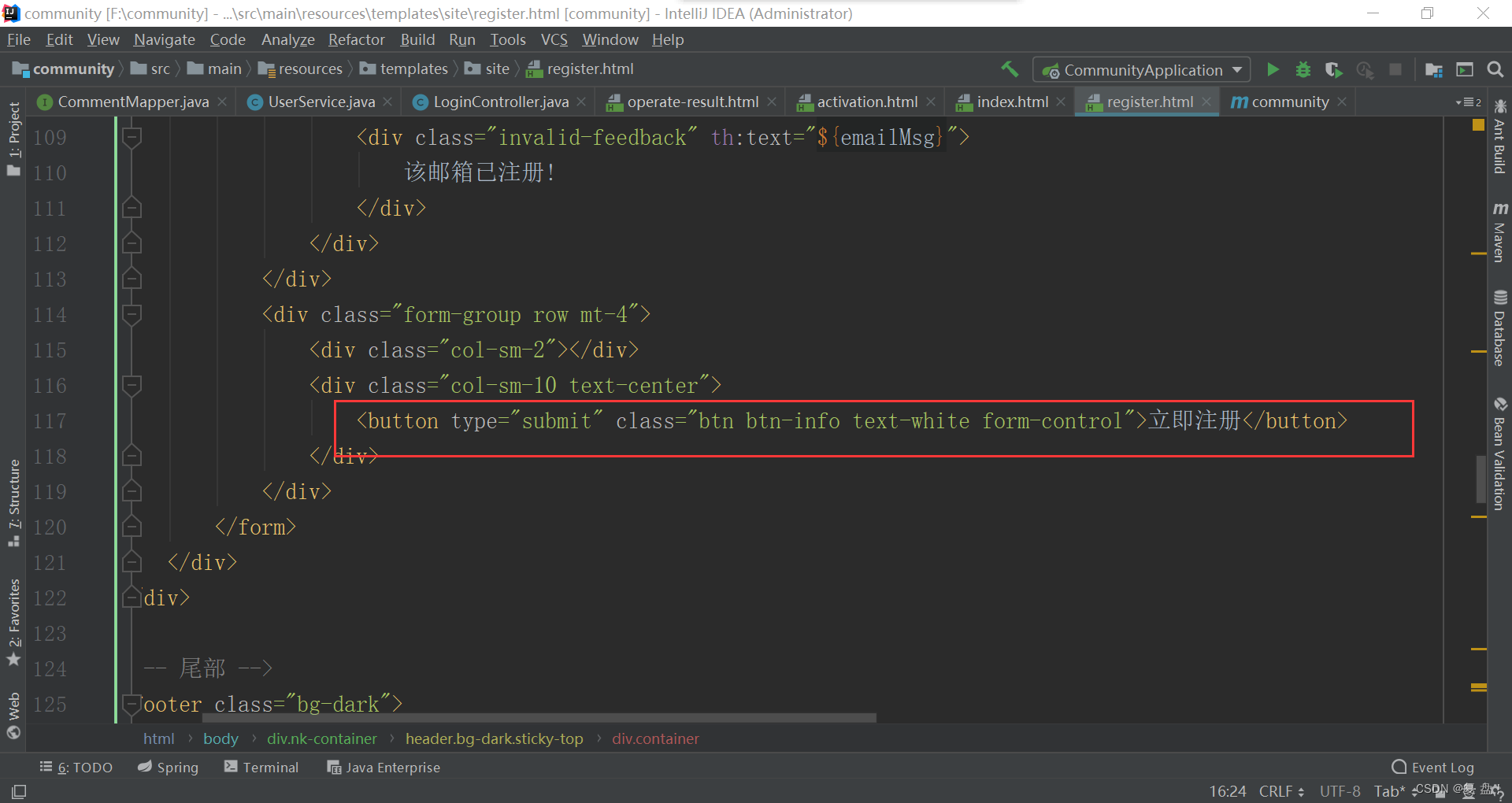
Task: Close the activation.html tab
Action: [x=931, y=102]
